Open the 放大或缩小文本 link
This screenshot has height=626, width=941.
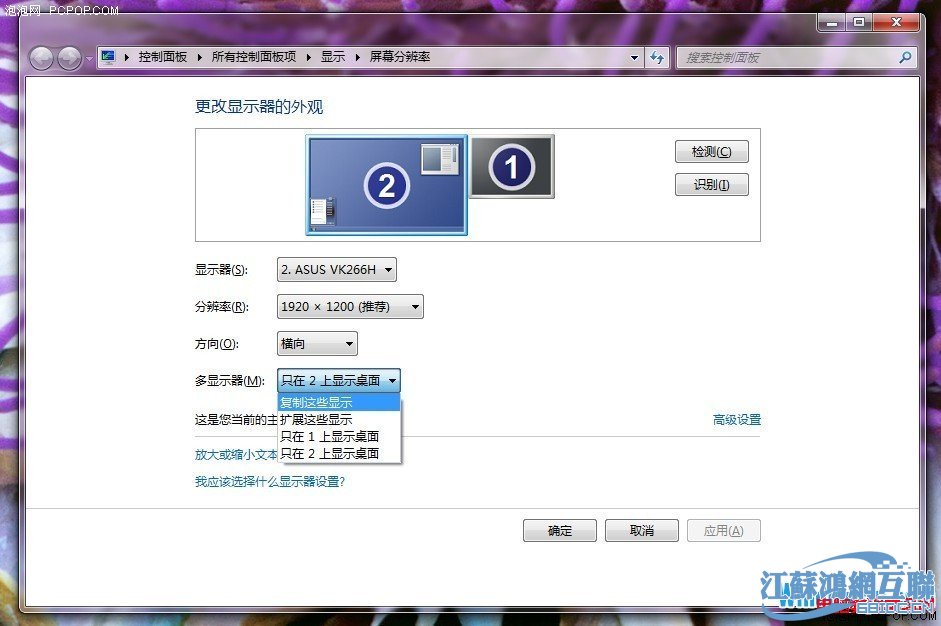click(236, 454)
